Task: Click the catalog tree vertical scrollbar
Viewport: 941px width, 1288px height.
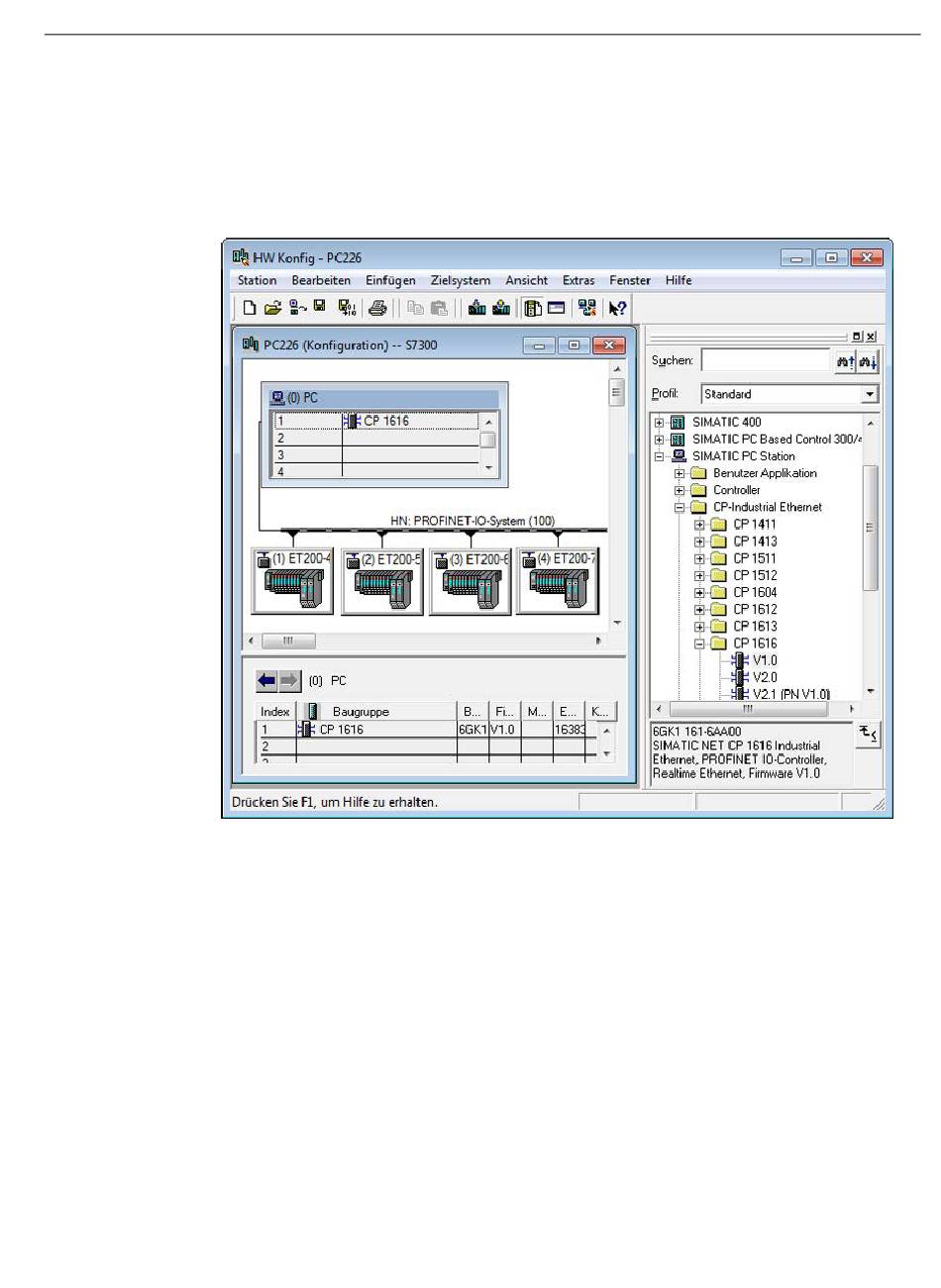Action: pyautogui.click(x=871, y=554)
